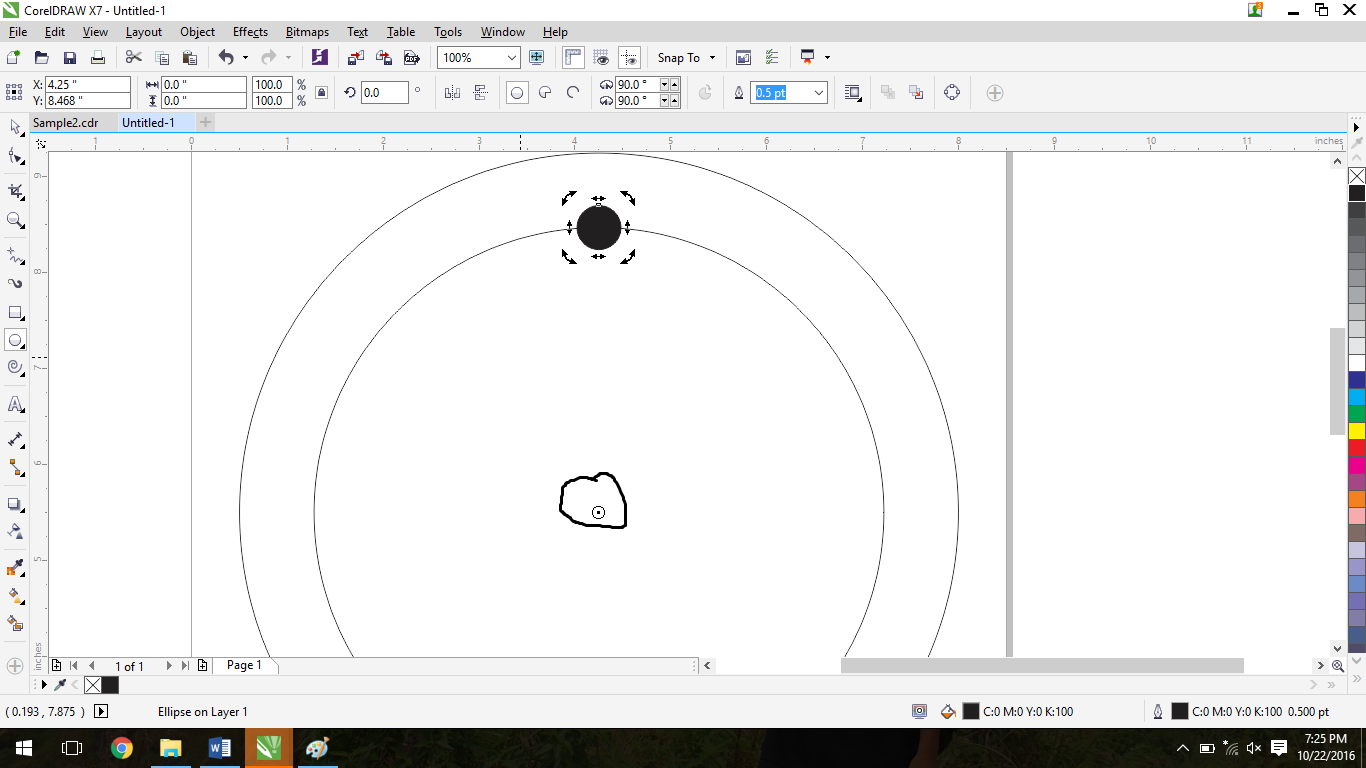The image size is (1366, 768).
Task: Pick the Artistic Media tool
Action: coord(15,284)
